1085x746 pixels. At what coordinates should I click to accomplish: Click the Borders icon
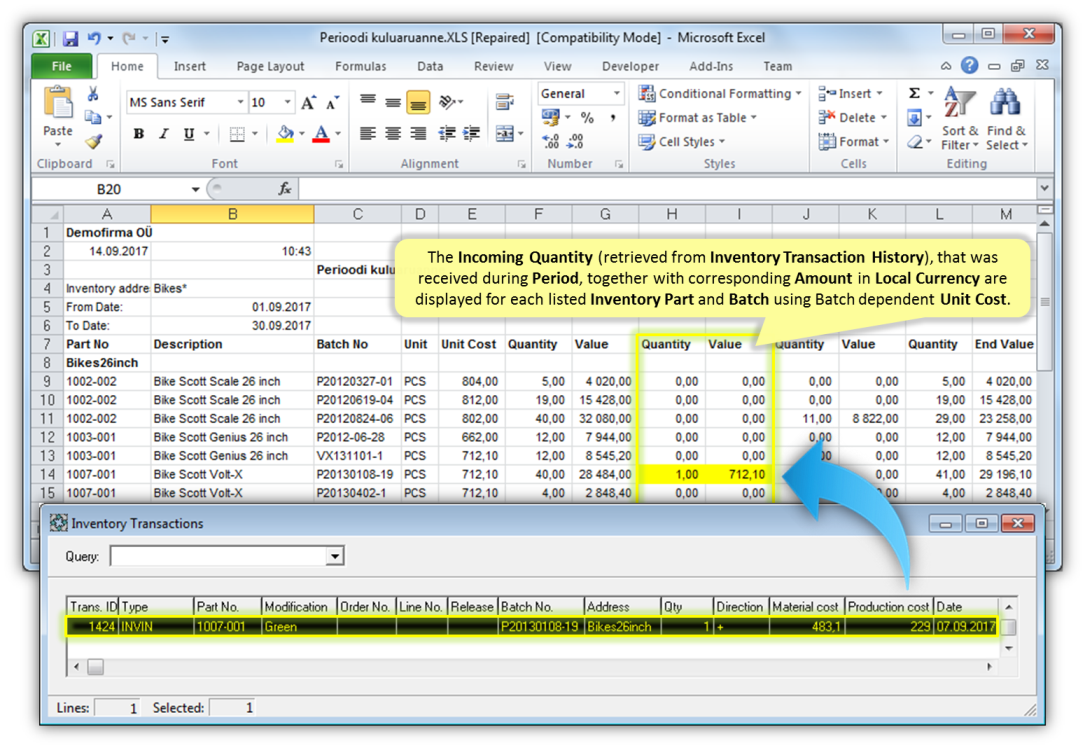click(237, 134)
